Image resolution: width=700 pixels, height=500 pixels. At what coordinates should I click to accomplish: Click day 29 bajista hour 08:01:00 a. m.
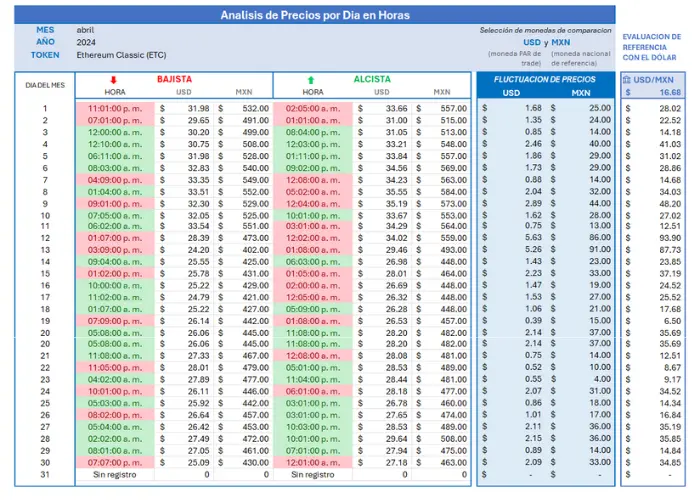115,451
